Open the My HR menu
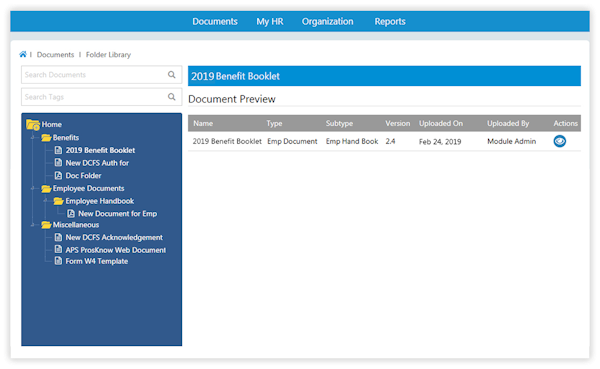The height and width of the screenshot is (369, 600). tap(270, 21)
